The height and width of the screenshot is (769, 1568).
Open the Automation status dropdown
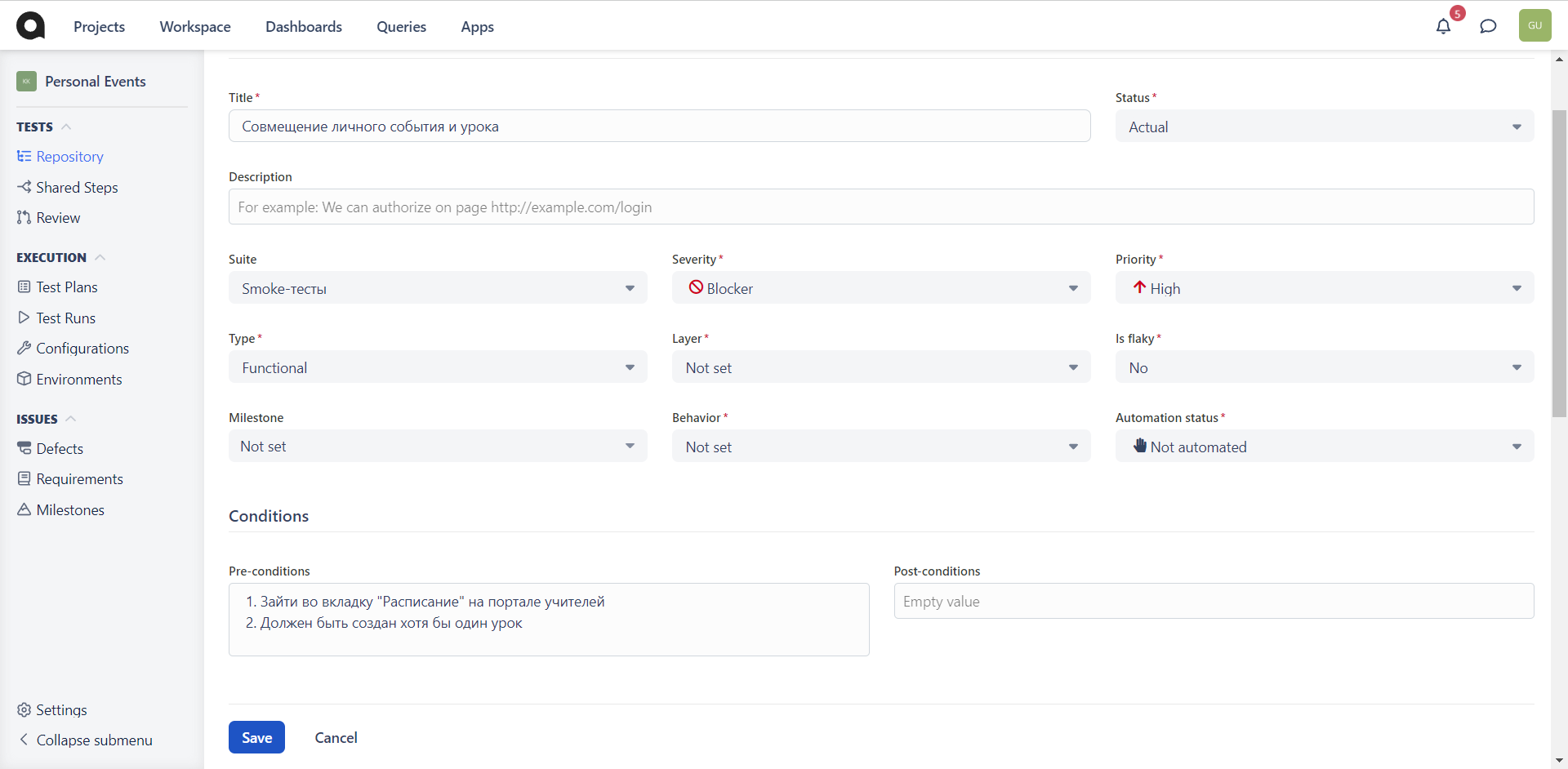1324,446
